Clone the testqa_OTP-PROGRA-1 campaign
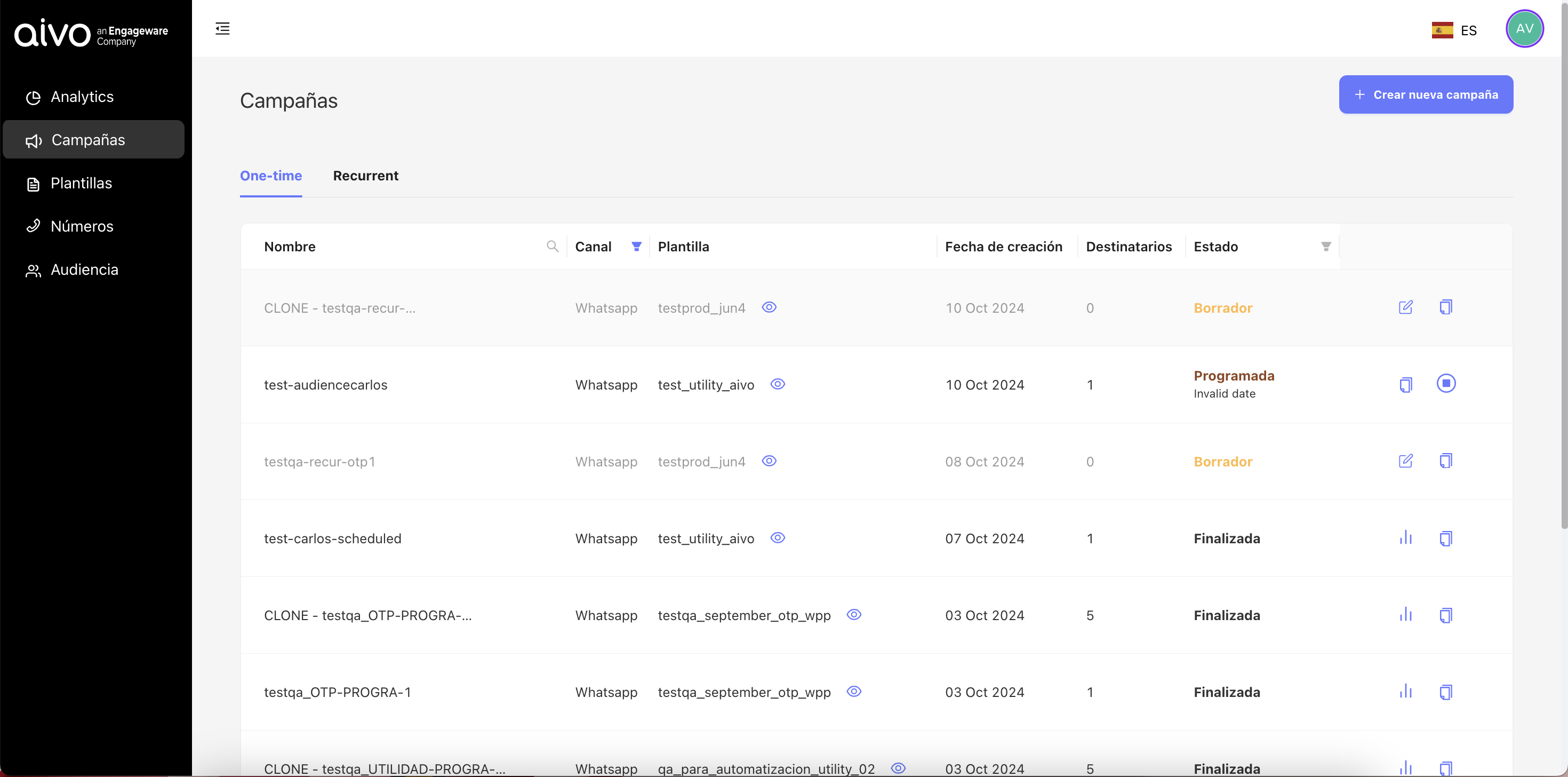This screenshot has width=1568, height=777. [1446, 692]
